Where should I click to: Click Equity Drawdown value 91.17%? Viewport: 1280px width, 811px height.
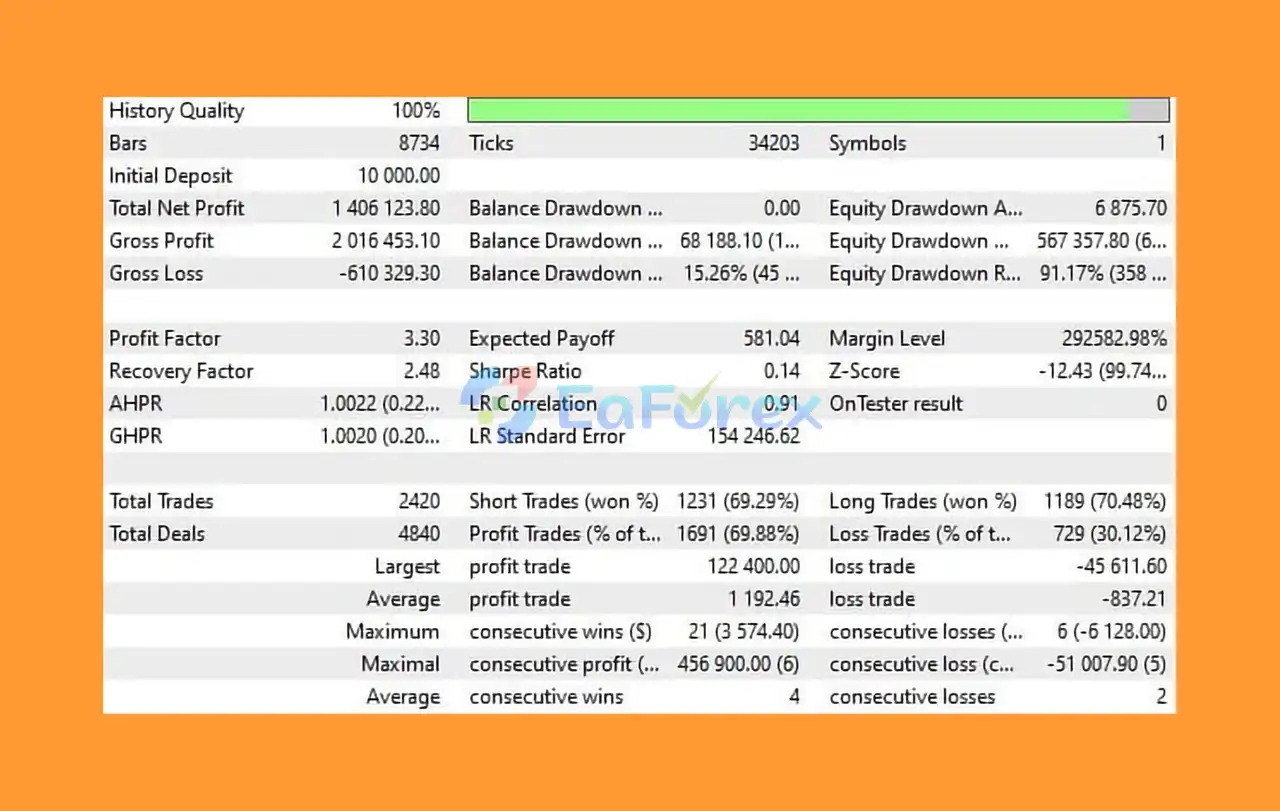click(x=1104, y=273)
